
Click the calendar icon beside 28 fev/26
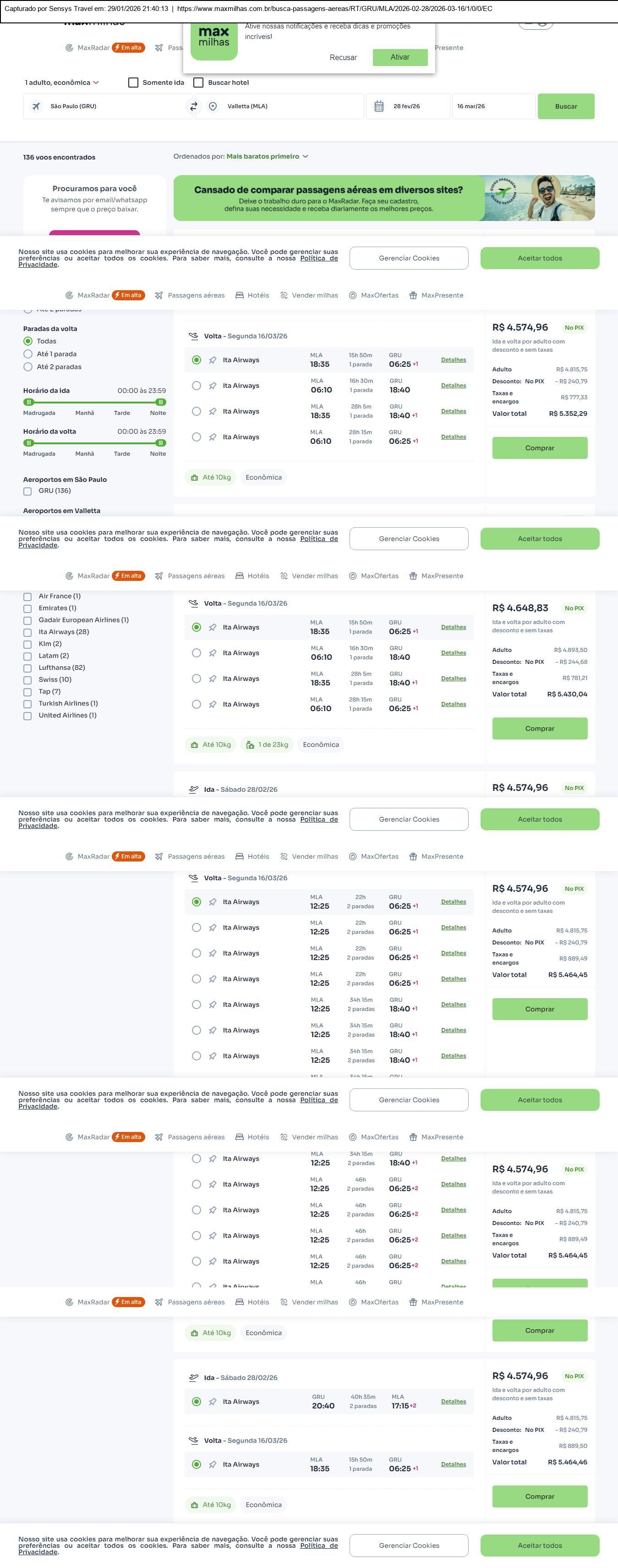pyautogui.click(x=378, y=106)
